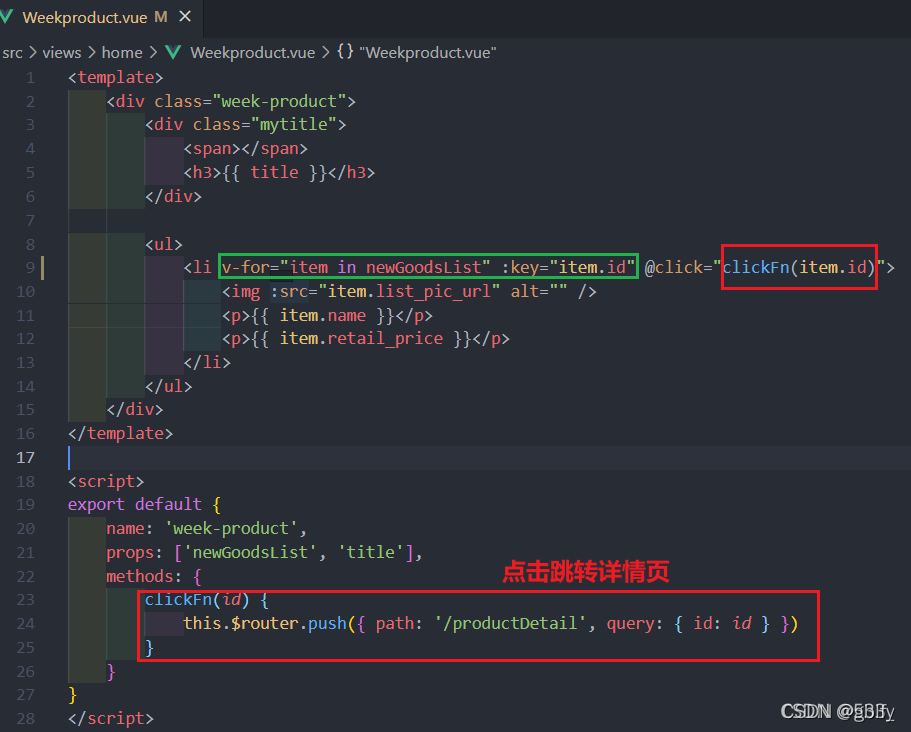911x732 pixels.
Task: Open the views breadcrumb segment
Action: (x=62, y=53)
